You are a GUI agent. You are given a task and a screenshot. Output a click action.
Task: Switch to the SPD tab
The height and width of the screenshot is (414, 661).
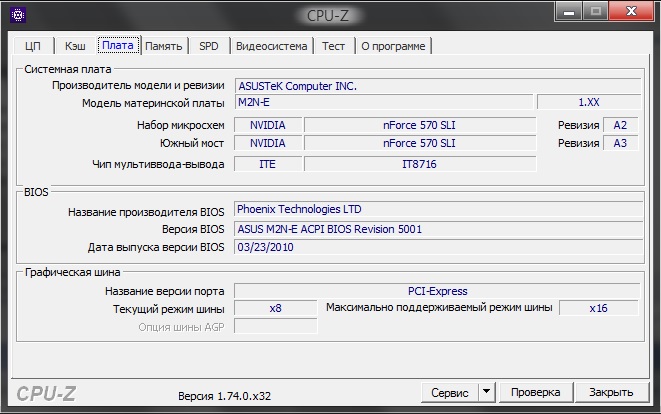point(208,46)
